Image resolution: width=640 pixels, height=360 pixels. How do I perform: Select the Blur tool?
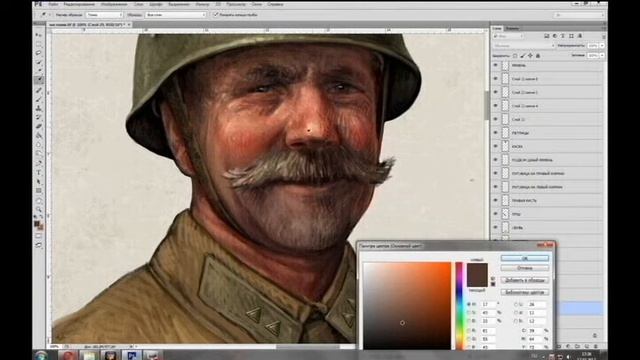coord(39,144)
